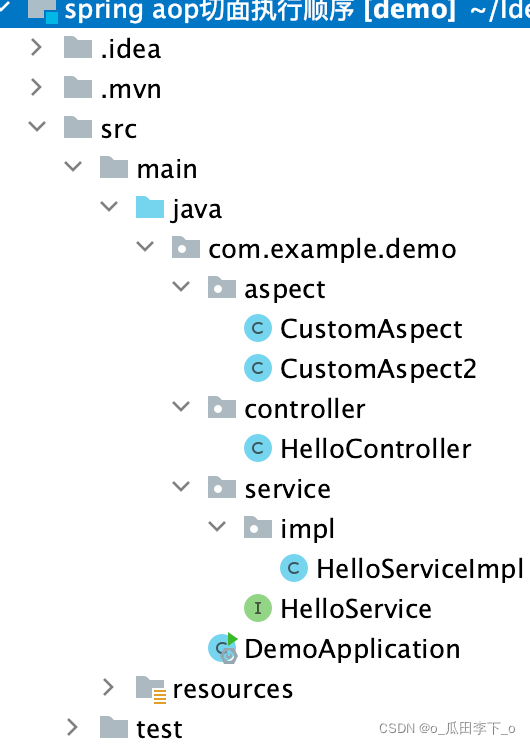
Task: Select the HelloServiceImpl file name
Action: pyautogui.click(x=420, y=568)
